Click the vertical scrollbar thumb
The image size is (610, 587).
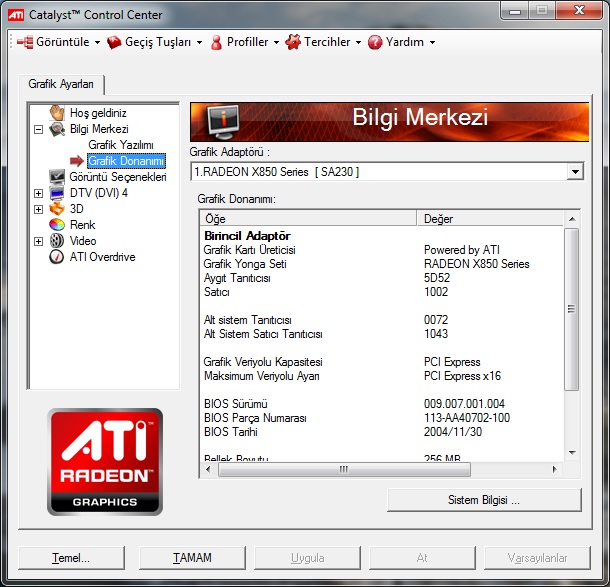point(571,309)
